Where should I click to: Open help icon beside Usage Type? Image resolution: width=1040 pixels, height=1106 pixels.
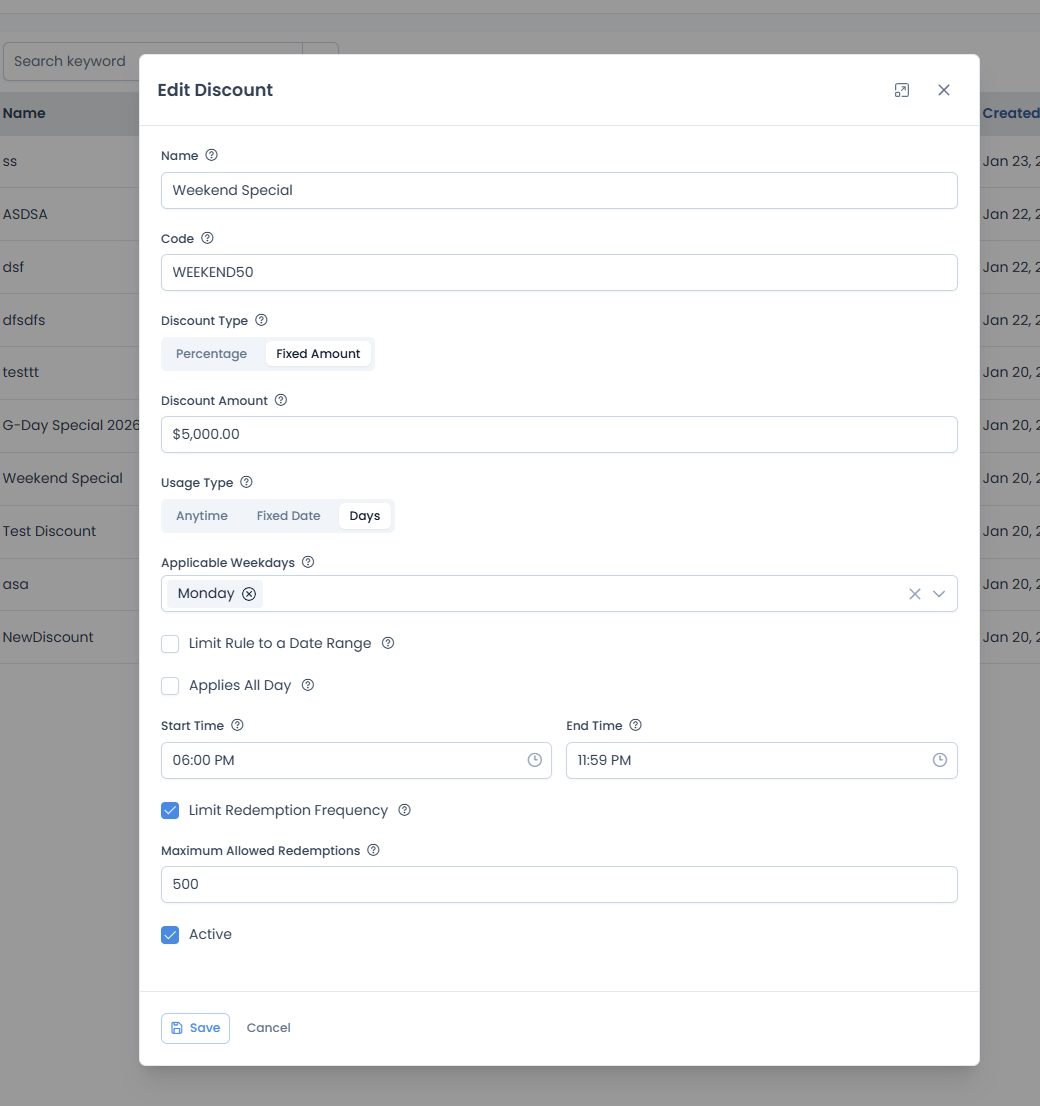246,482
